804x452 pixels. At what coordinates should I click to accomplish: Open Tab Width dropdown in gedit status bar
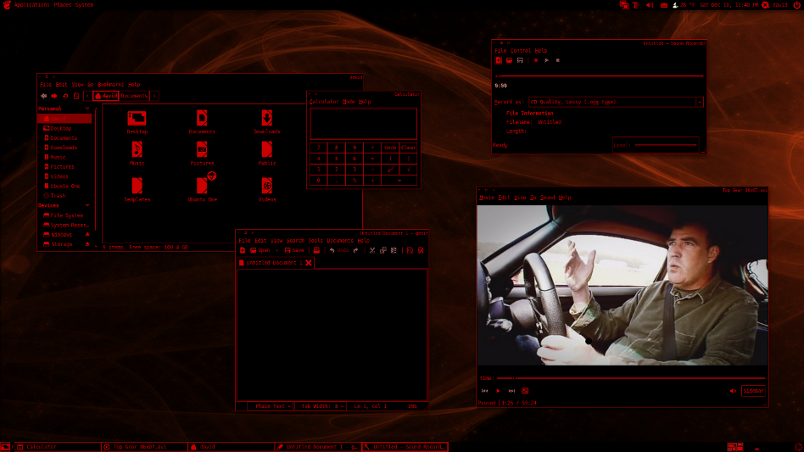tap(320, 406)
